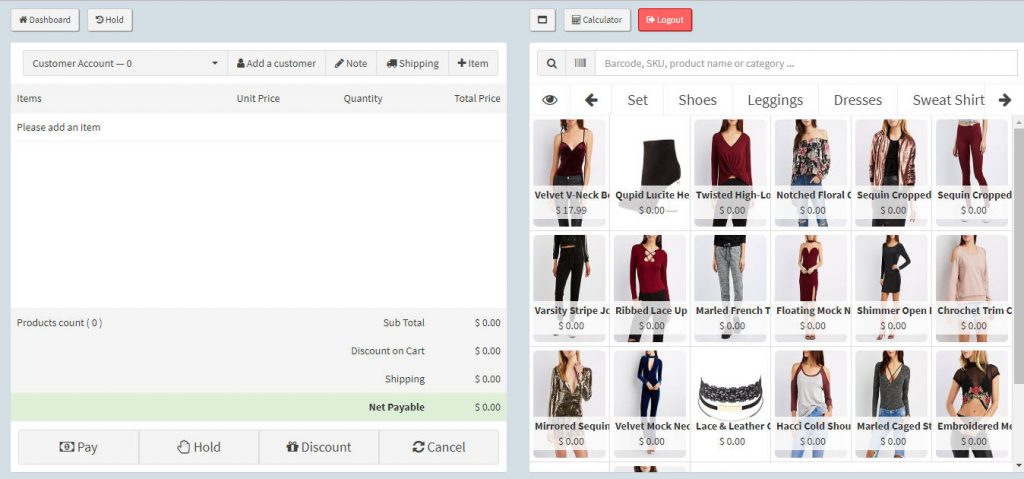Screen dimensions: 1024x479
Task: Select the Dresses category tab
Action: tap(857, 100)
